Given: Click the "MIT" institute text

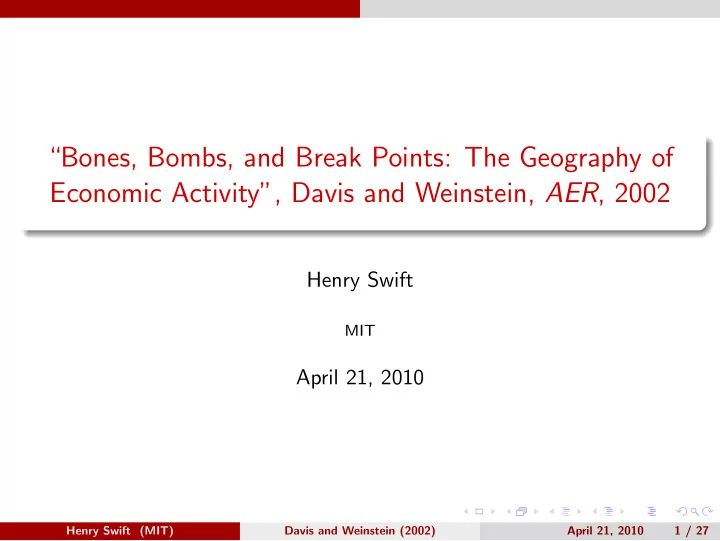Looking at the screenshot, I should (360, 331).
